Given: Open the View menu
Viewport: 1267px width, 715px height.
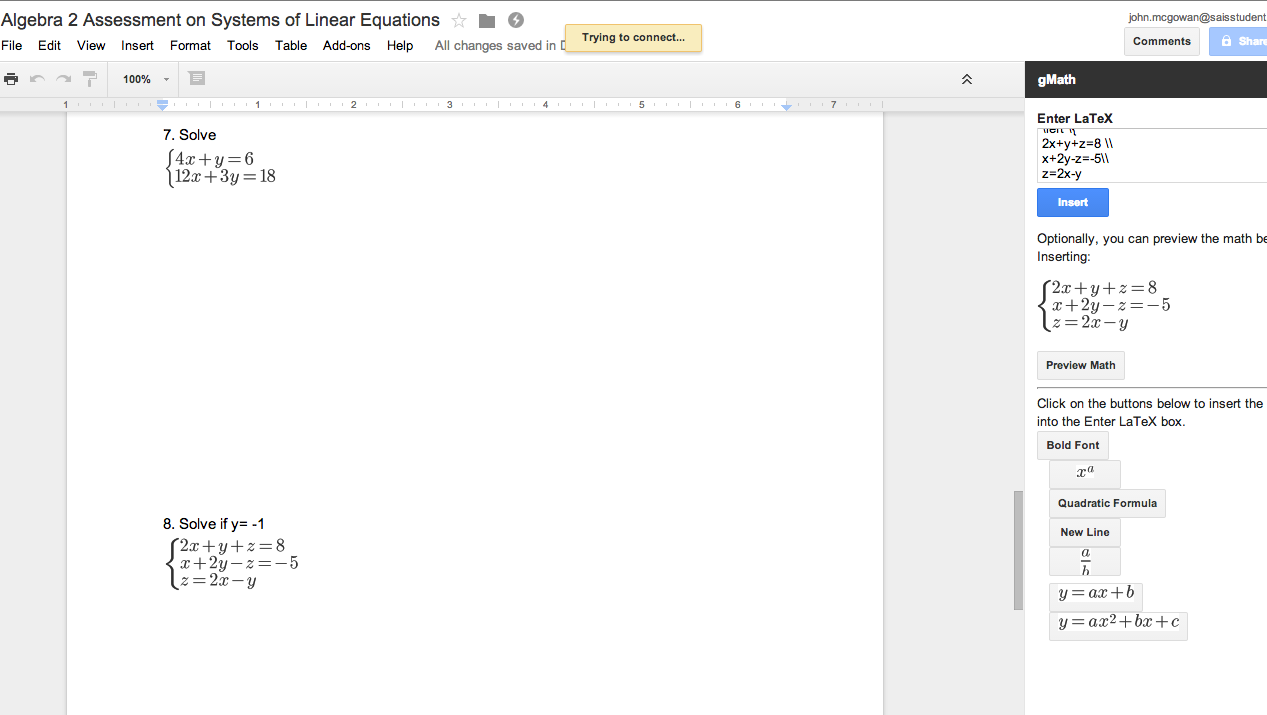Looking at the screenshot, I should (91, 45).
